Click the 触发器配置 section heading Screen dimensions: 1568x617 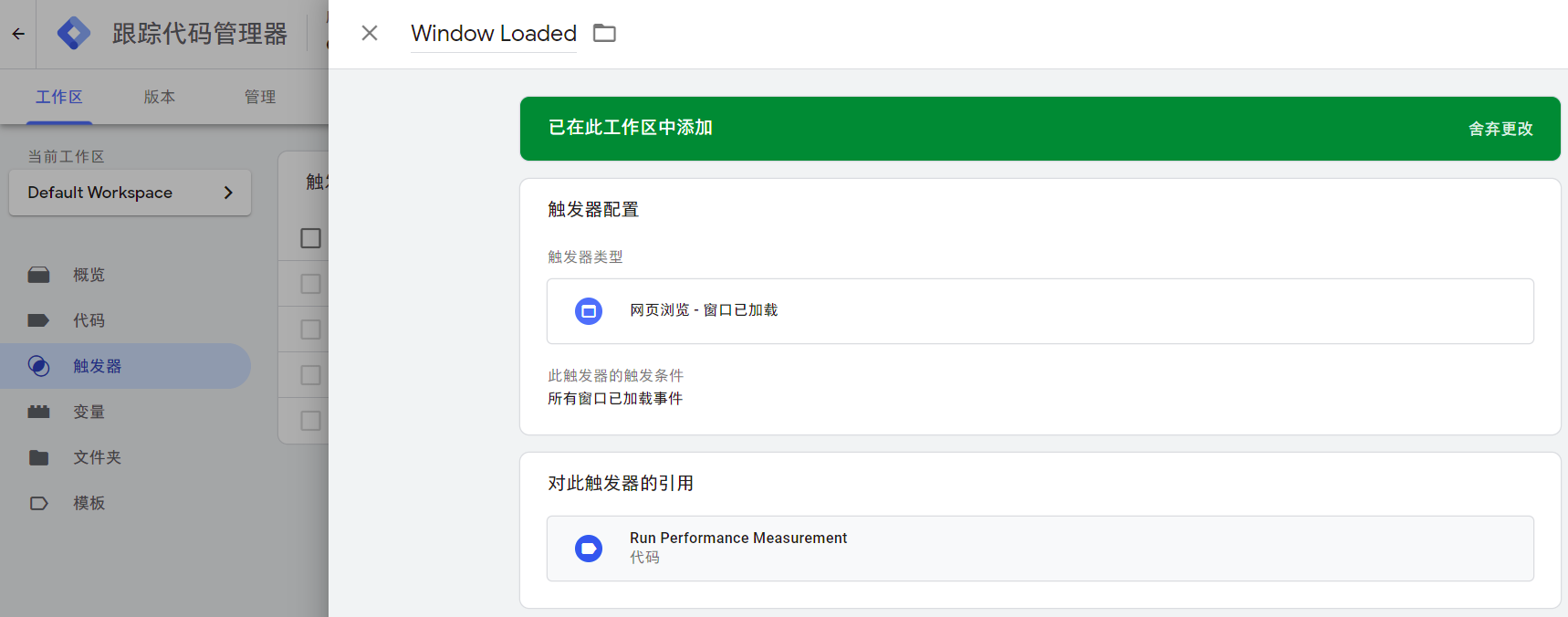click(593, 210)
